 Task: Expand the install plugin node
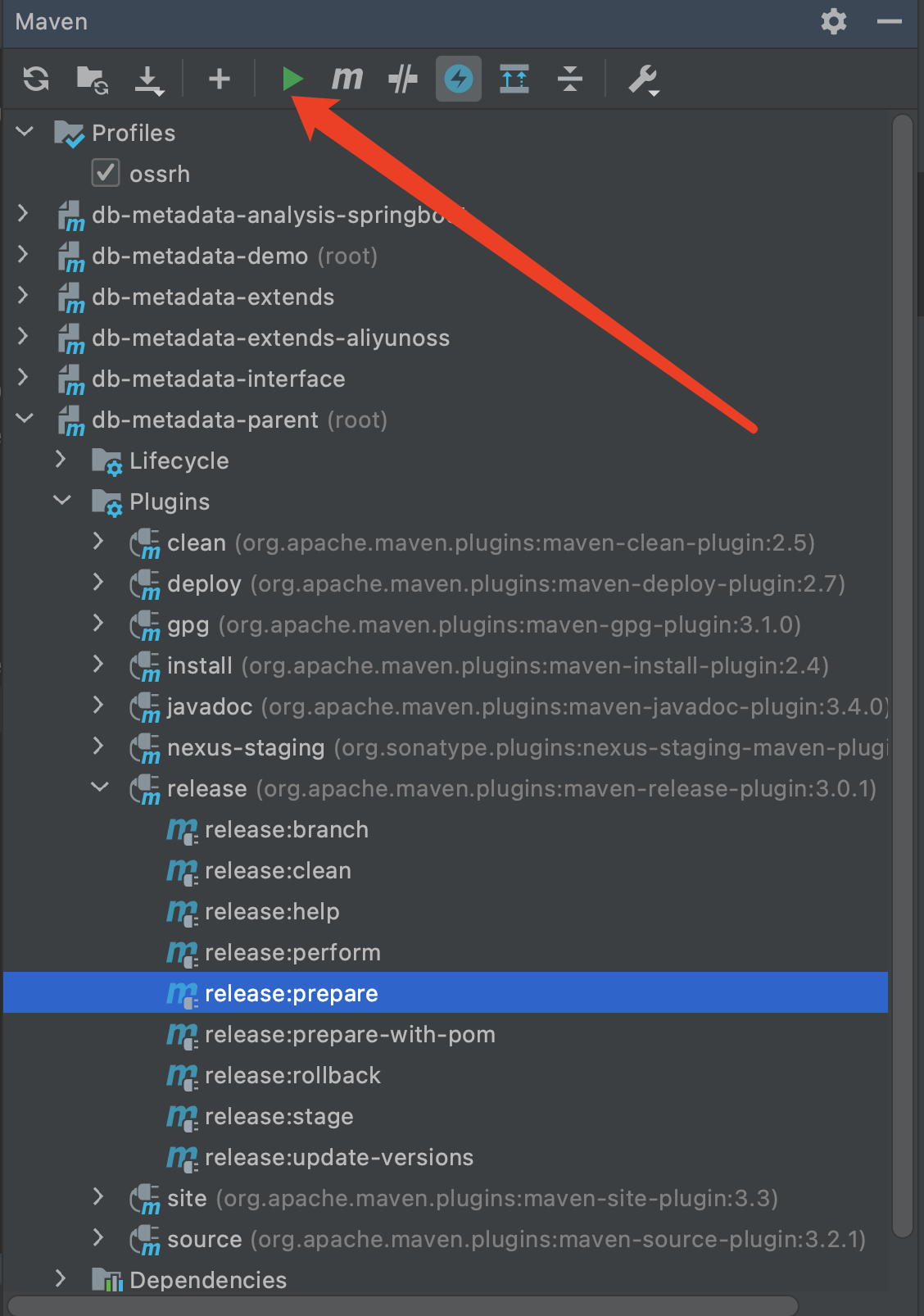pos(98,665)
